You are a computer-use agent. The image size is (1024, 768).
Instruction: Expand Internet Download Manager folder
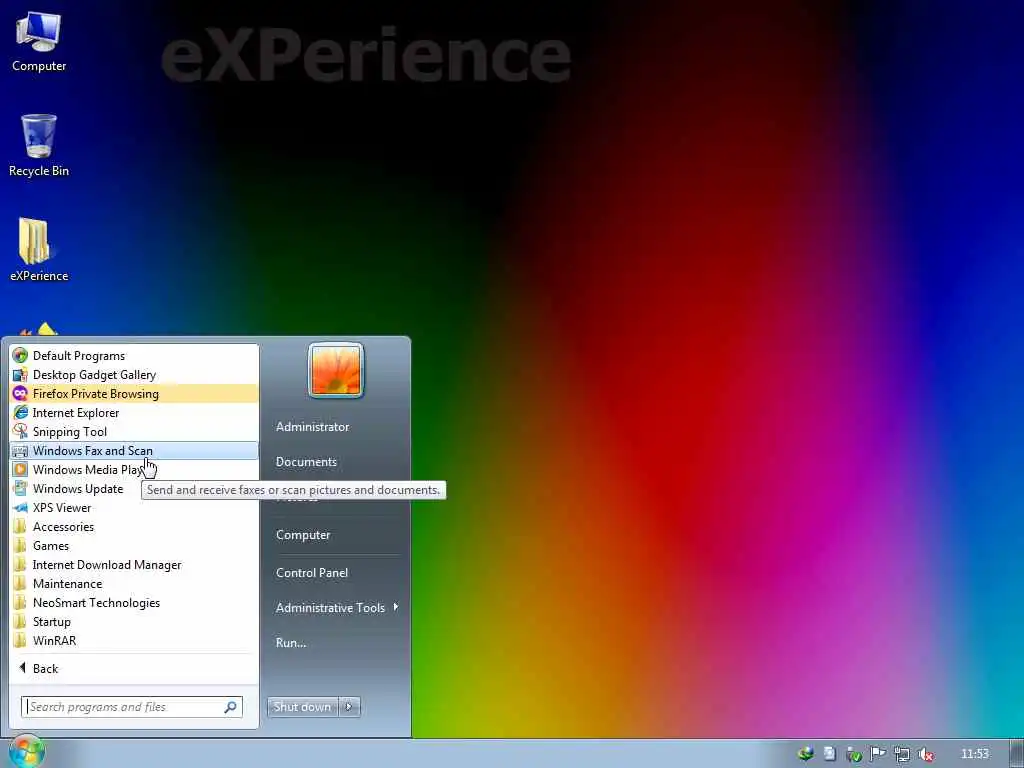(x=134, y=565)
